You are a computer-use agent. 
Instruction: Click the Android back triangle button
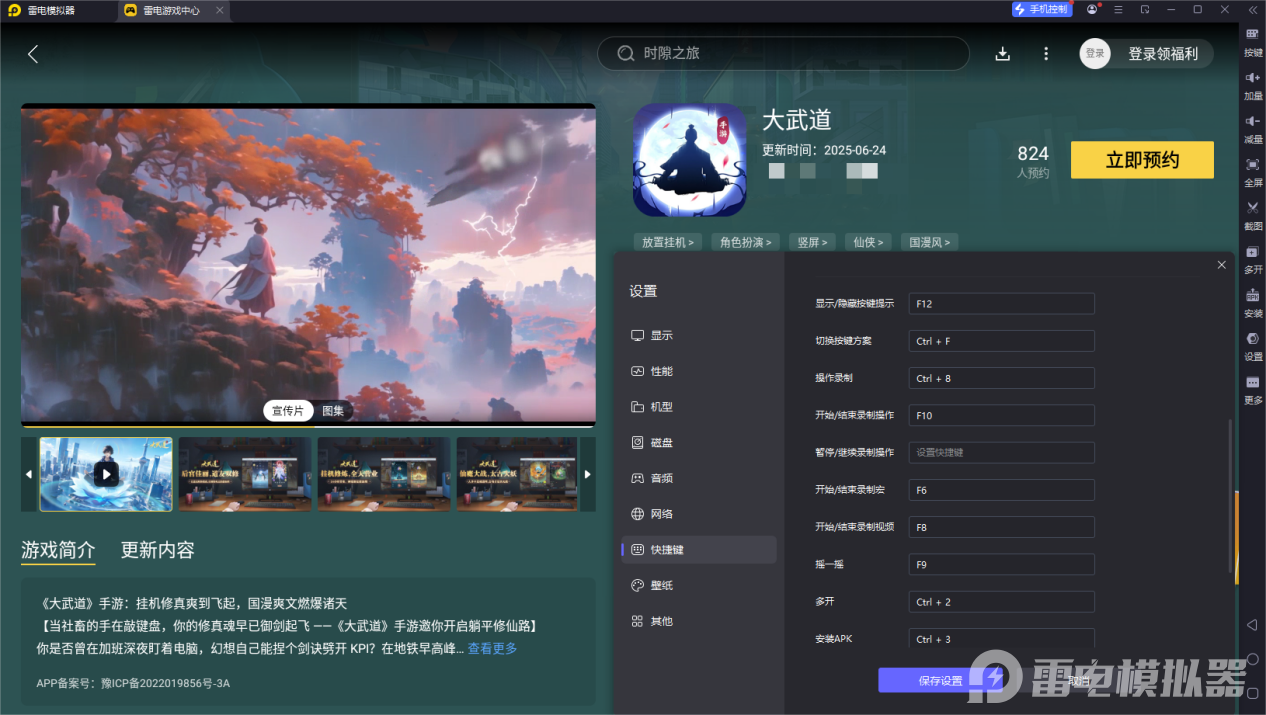1252,625
